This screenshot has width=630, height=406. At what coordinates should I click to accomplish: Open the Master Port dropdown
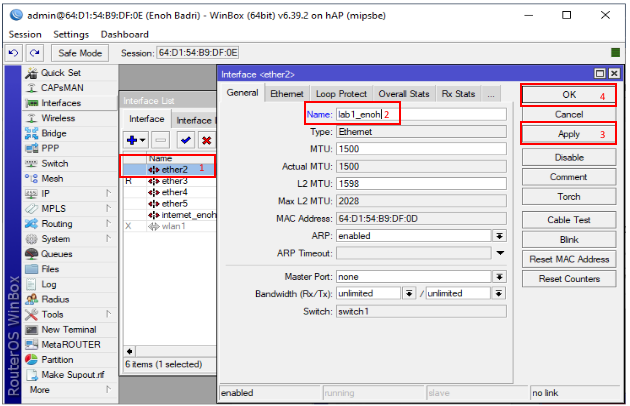coord(499,277)
